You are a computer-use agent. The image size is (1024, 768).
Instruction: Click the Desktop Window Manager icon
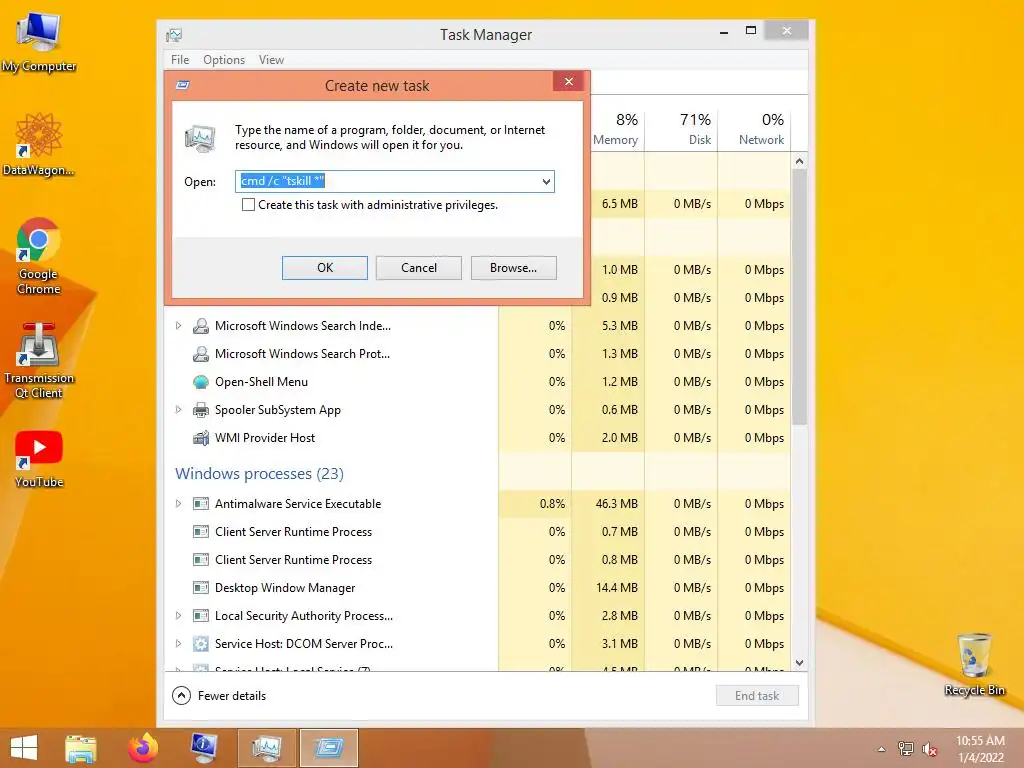pos(201,588)
